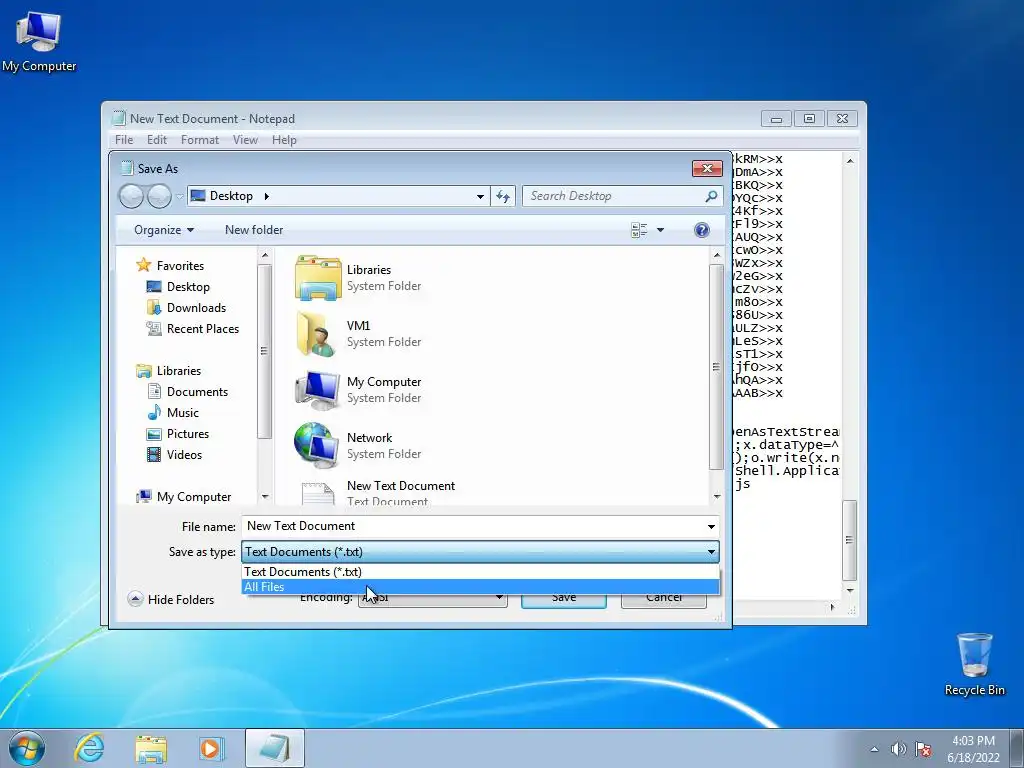Open Windows Explorer from the taskbar
1024x768 pixels.
click(151, 748)
